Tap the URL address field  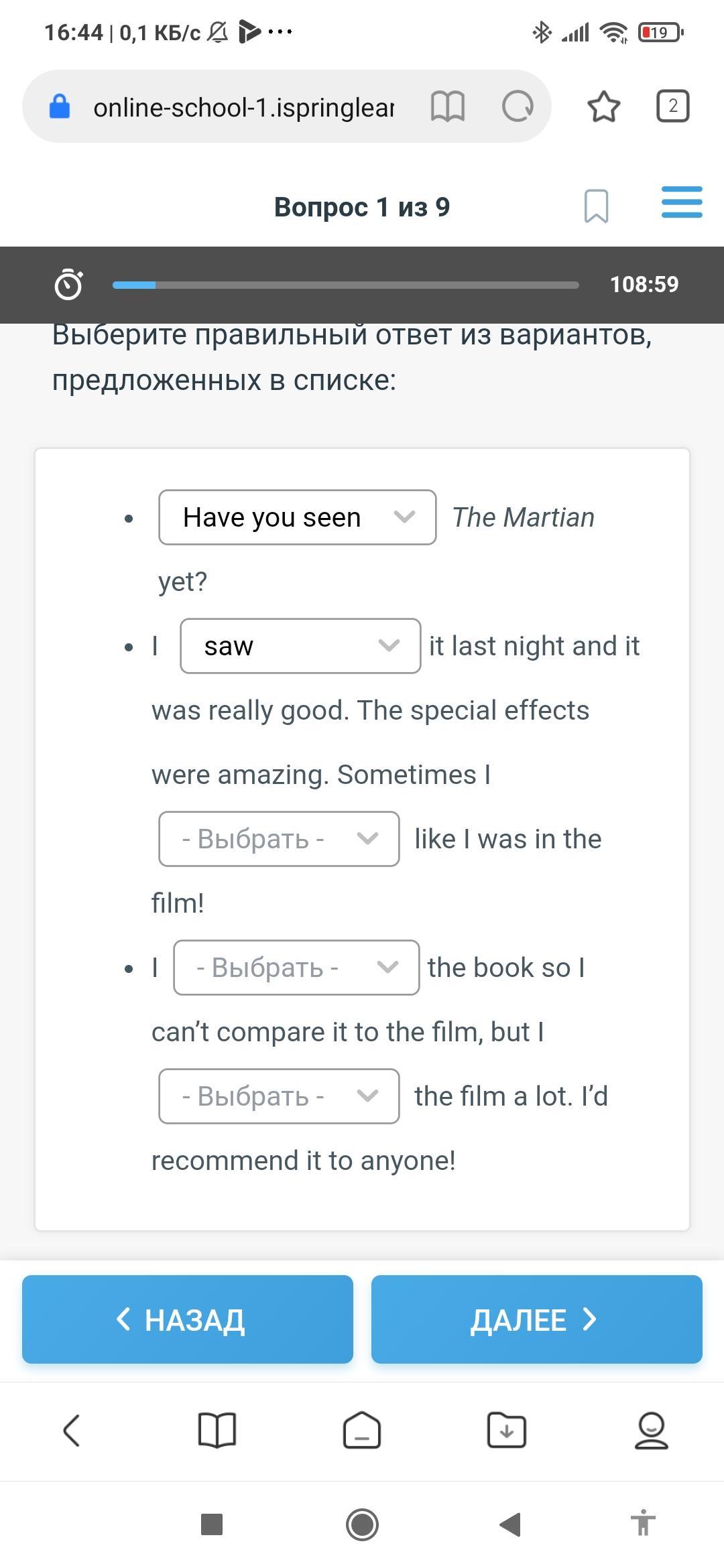(243, 107)
